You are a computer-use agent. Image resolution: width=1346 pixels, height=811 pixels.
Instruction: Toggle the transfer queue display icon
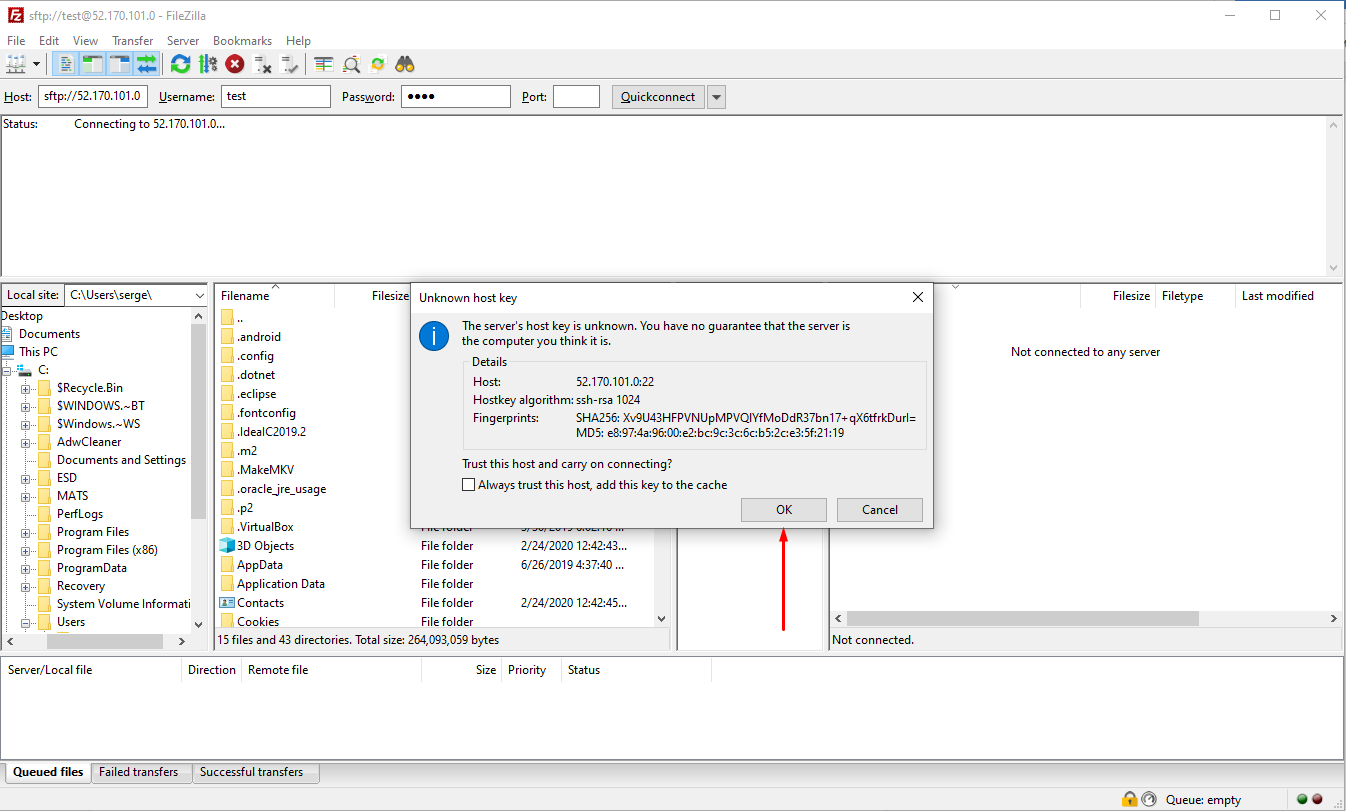(x=147, y=64)
